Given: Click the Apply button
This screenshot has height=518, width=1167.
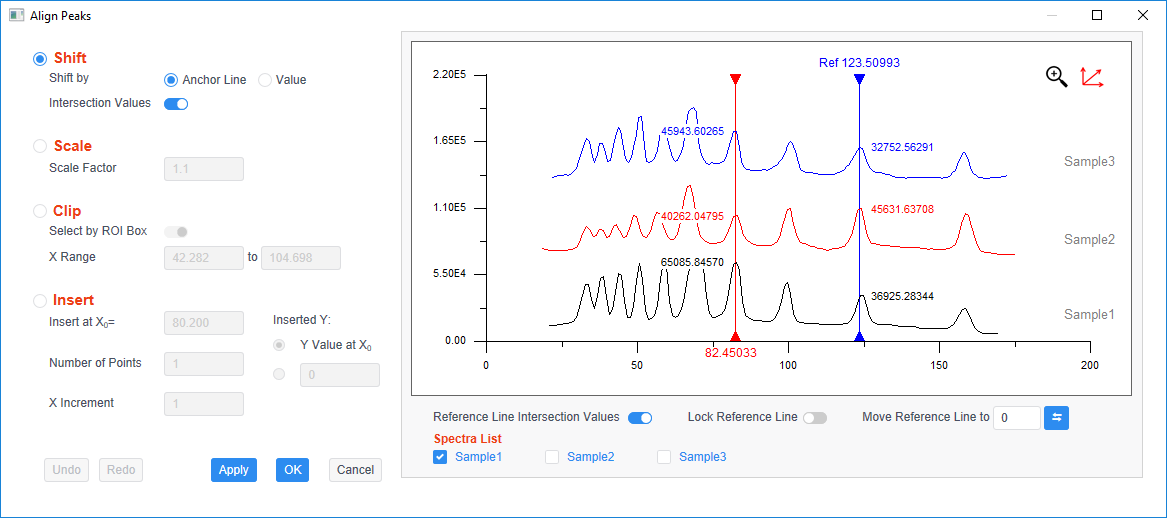Looking at the screenshot, I should pos(234,470).
